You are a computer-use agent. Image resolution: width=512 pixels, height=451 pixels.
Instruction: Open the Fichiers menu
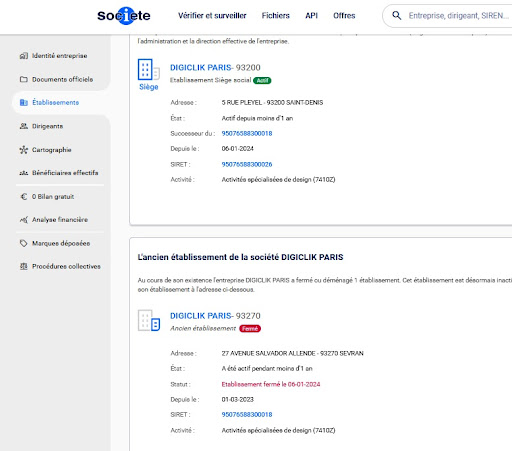(x=275, y=15)
